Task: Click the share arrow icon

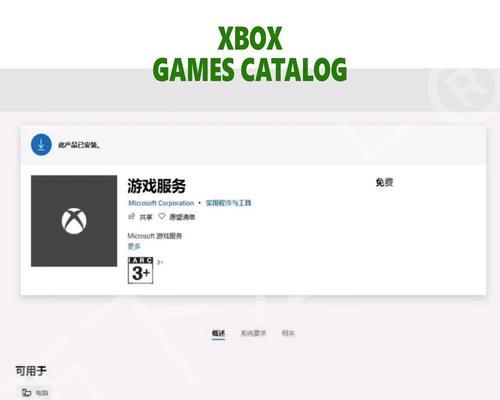Action: click(x=132, y=217)
